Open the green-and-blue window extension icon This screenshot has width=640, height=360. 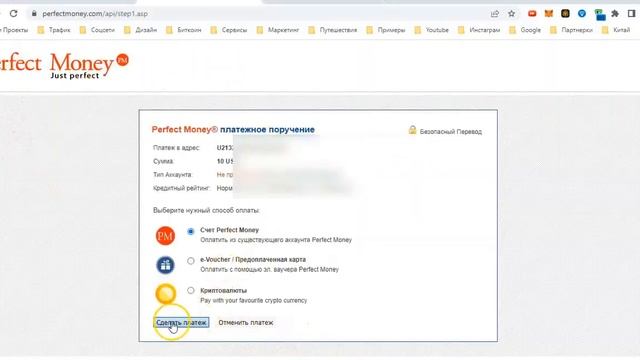coord(600,15)
